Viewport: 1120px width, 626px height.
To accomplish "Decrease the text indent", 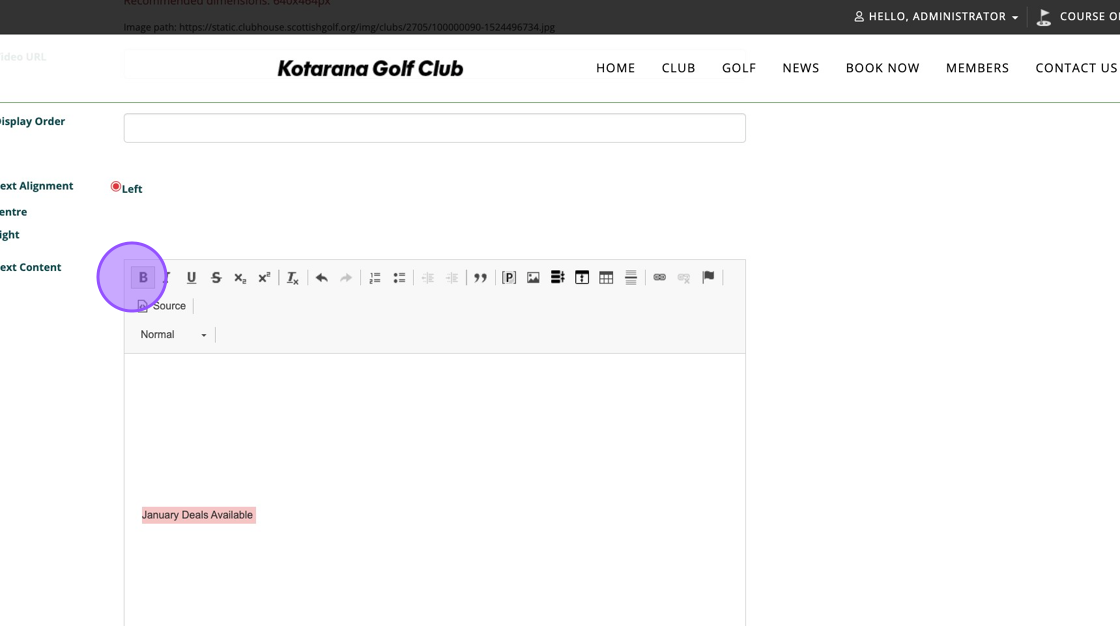I will (x=428, y=277).
